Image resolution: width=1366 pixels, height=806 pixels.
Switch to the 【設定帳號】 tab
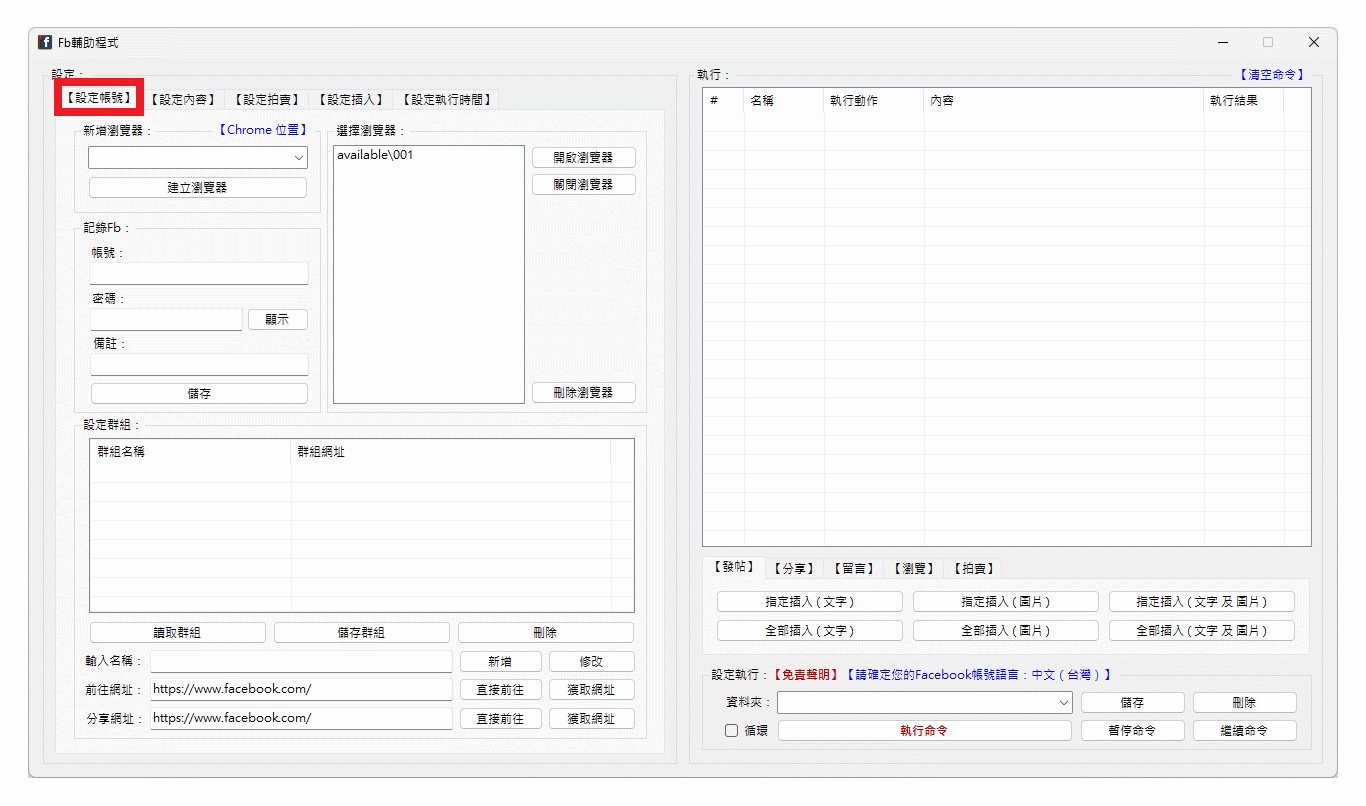(x=99, y=98)
